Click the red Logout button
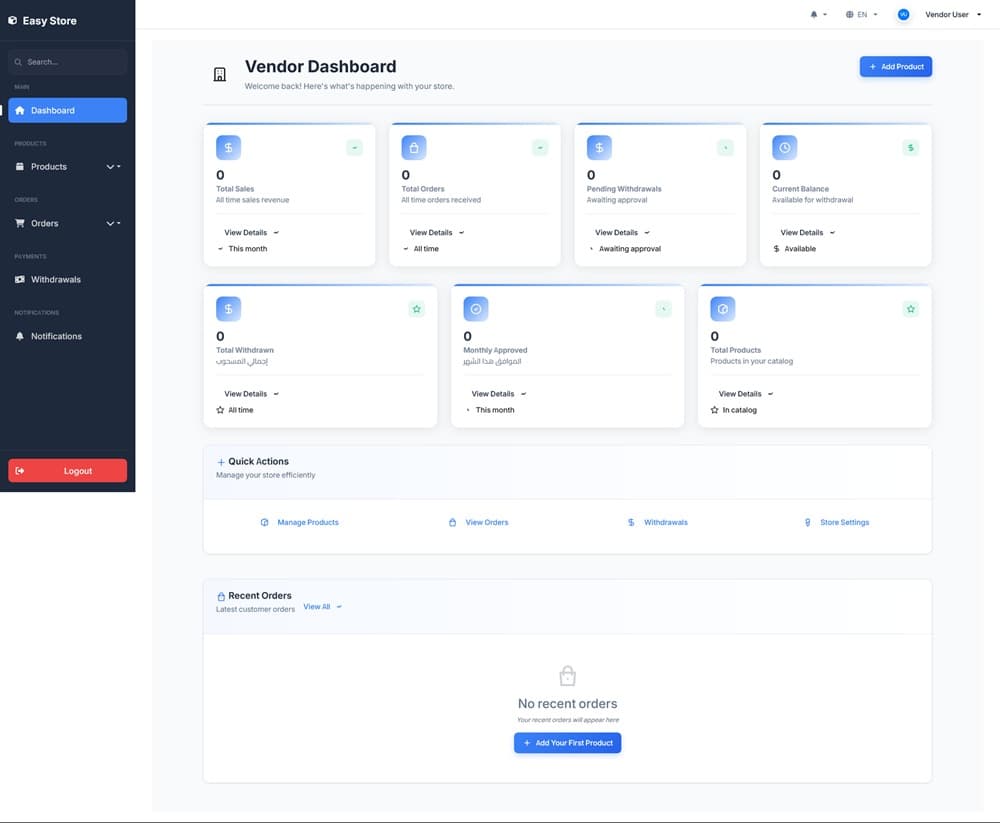 pos(67,471)
